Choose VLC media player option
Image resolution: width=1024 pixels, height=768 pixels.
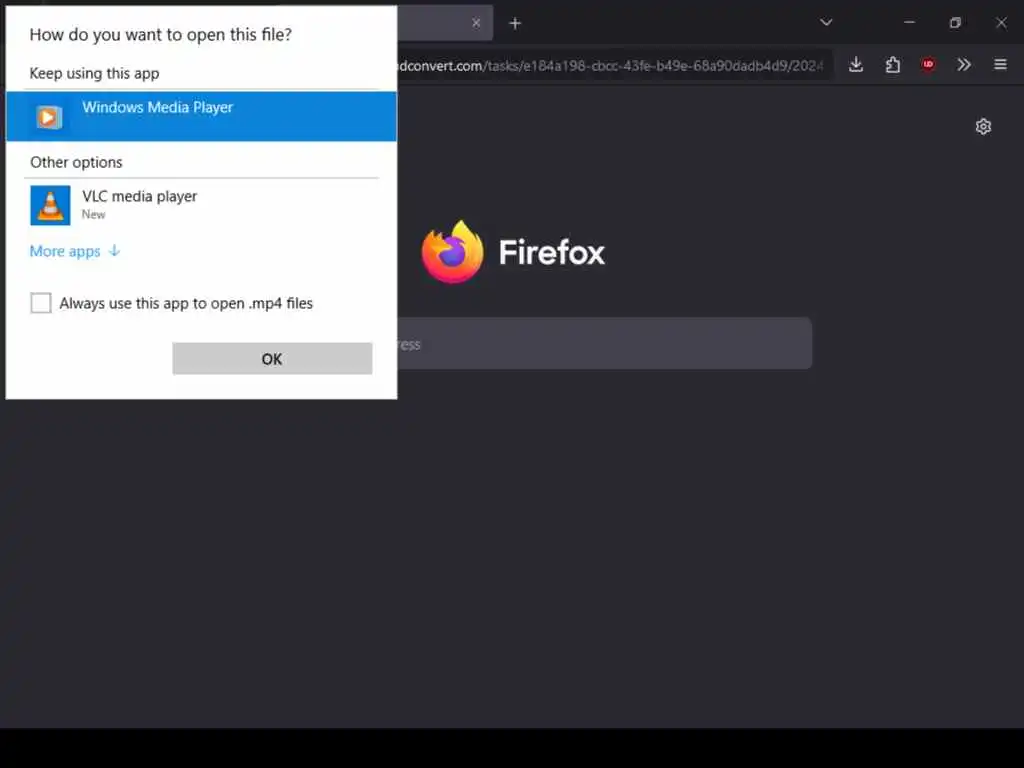(x=201, y=205)
